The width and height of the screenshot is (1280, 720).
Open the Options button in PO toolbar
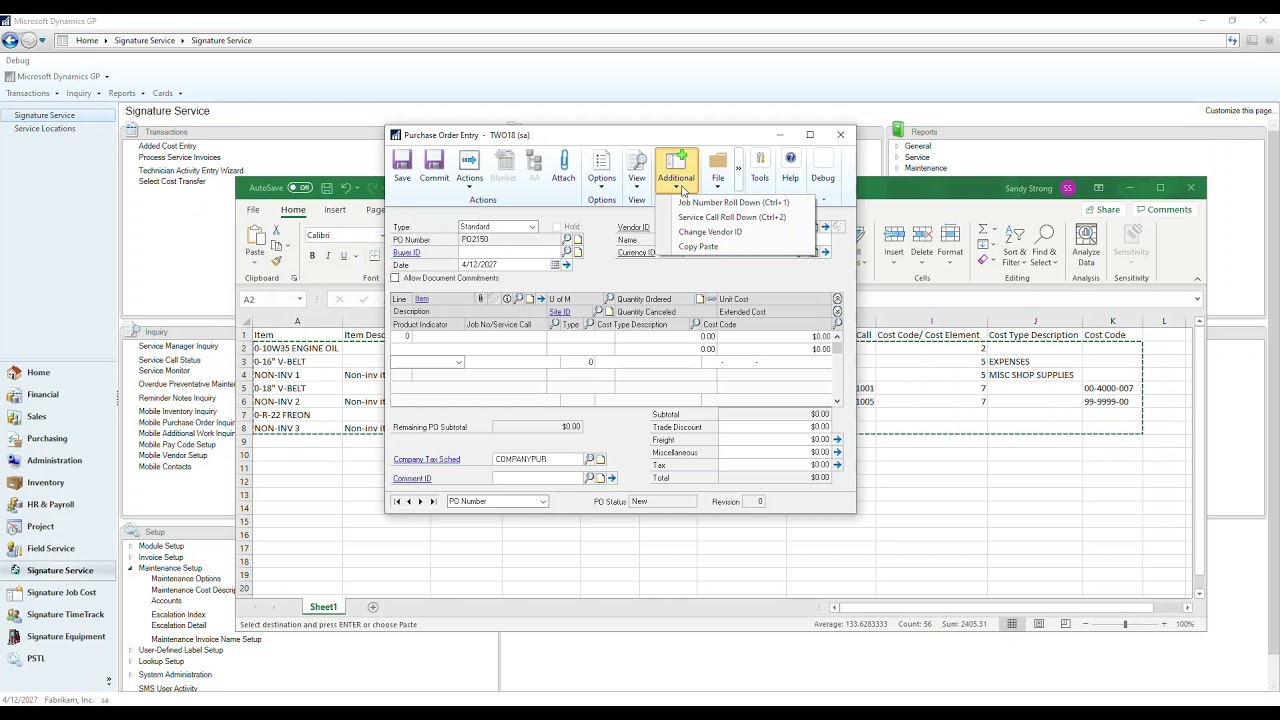(602, 168)
